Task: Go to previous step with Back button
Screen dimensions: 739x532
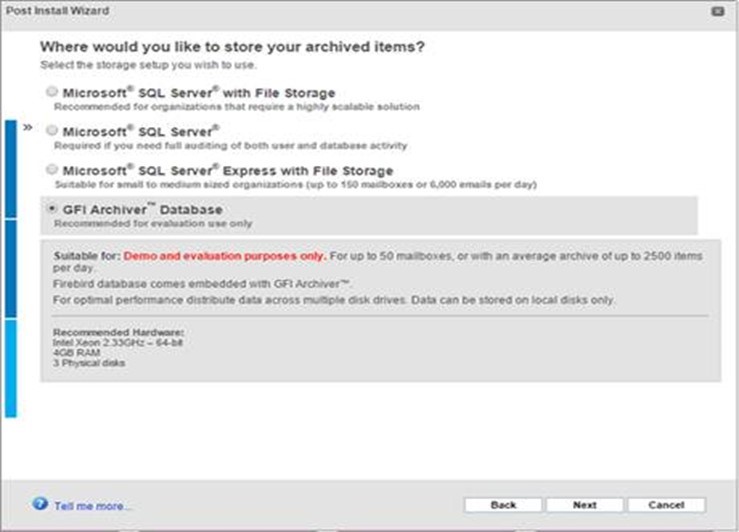Action: (x=503, y=505)
